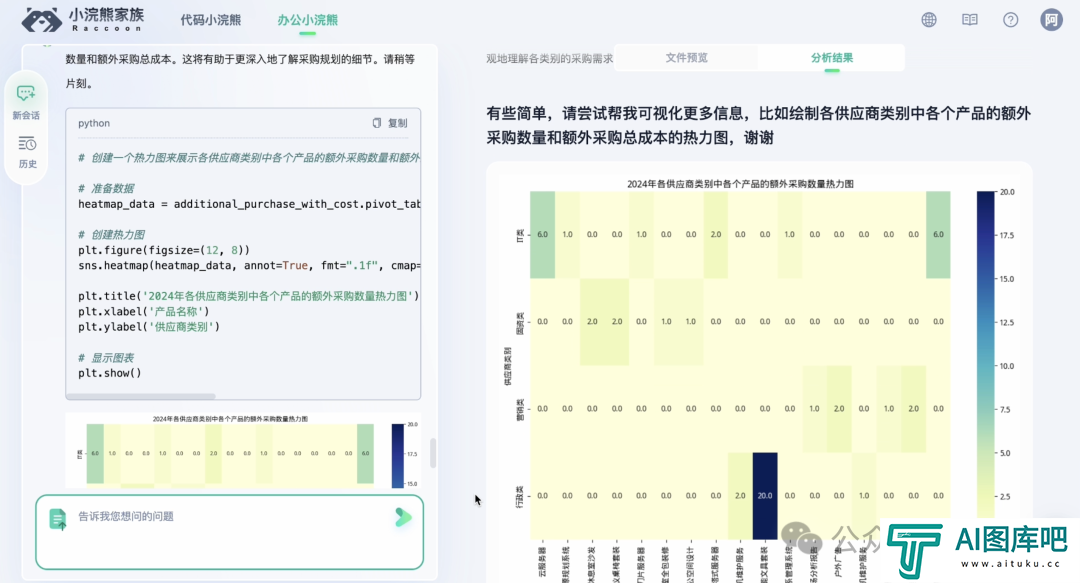The image size is (1080, 583).
Task: Click the heatmap title 2024年各供应商类别
Action: (x=740, y=184)
